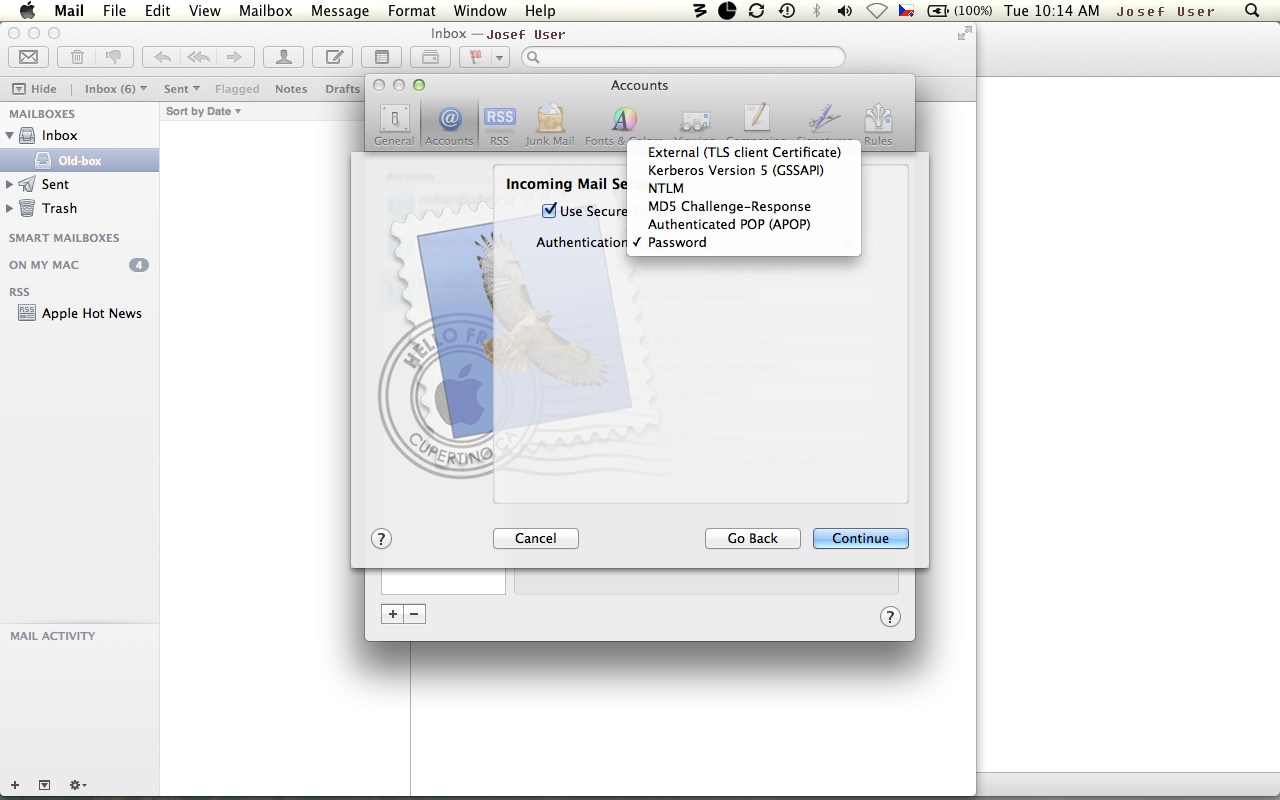Click the Reply arrow toolbar icon
Image resolution: width=1280 pixels, height=800 pixels.
coord(162,57)
